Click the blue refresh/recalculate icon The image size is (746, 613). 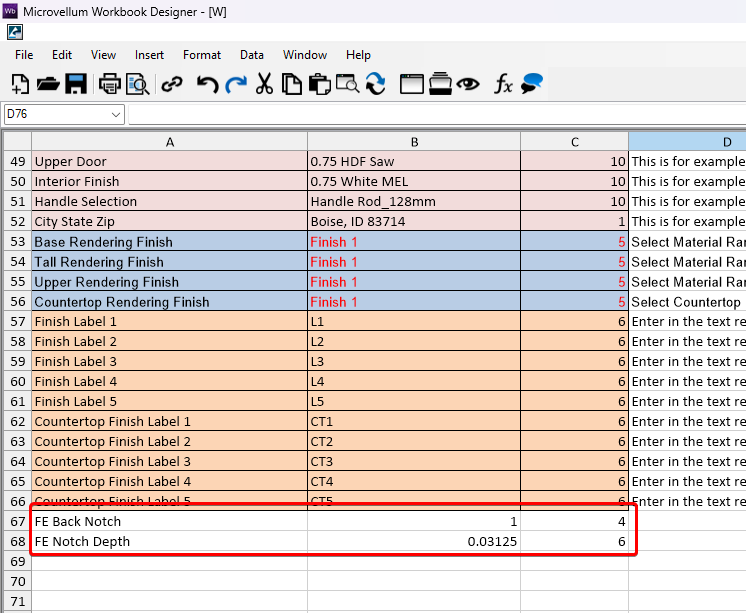pyautogui.click(x=376, y=85)
